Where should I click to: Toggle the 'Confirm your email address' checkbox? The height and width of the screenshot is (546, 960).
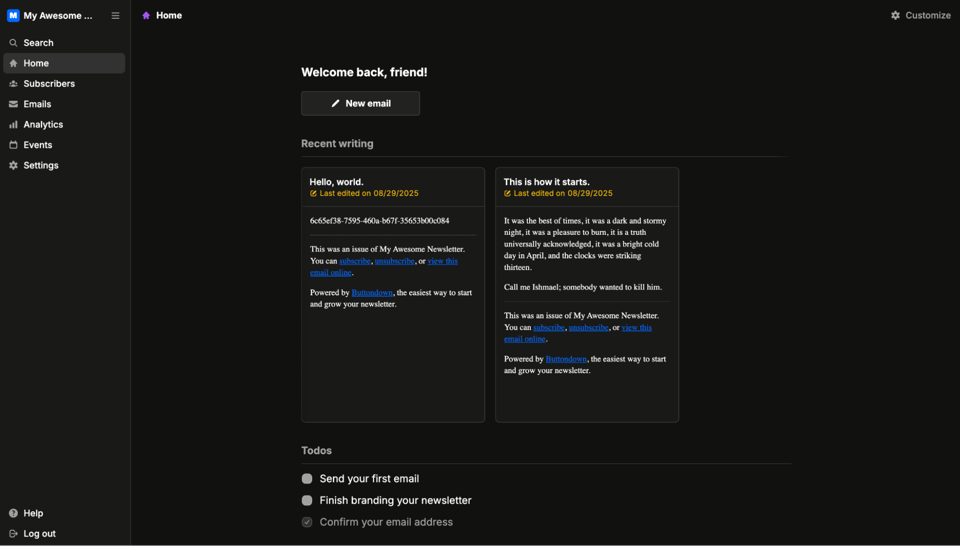[307, 522]
